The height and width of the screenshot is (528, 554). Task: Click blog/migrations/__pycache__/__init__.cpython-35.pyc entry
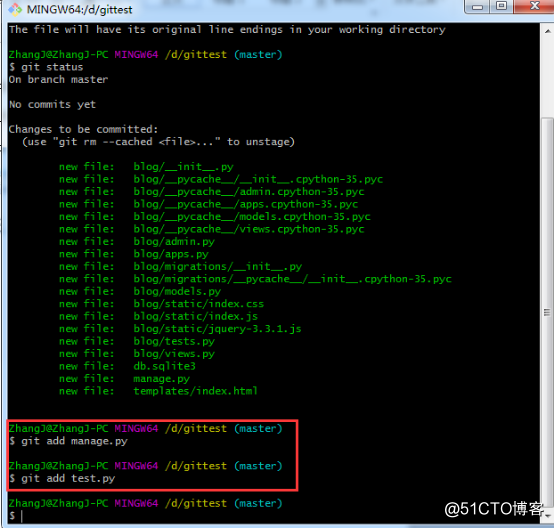[255, 279]
